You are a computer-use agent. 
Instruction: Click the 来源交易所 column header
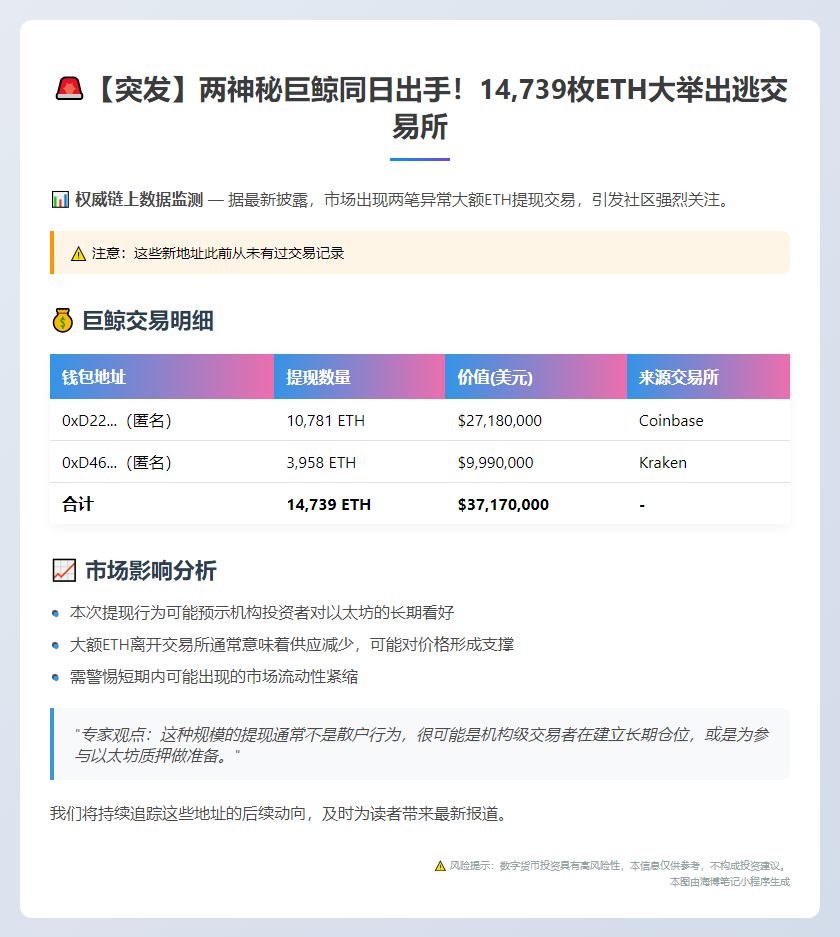[709, 376]
